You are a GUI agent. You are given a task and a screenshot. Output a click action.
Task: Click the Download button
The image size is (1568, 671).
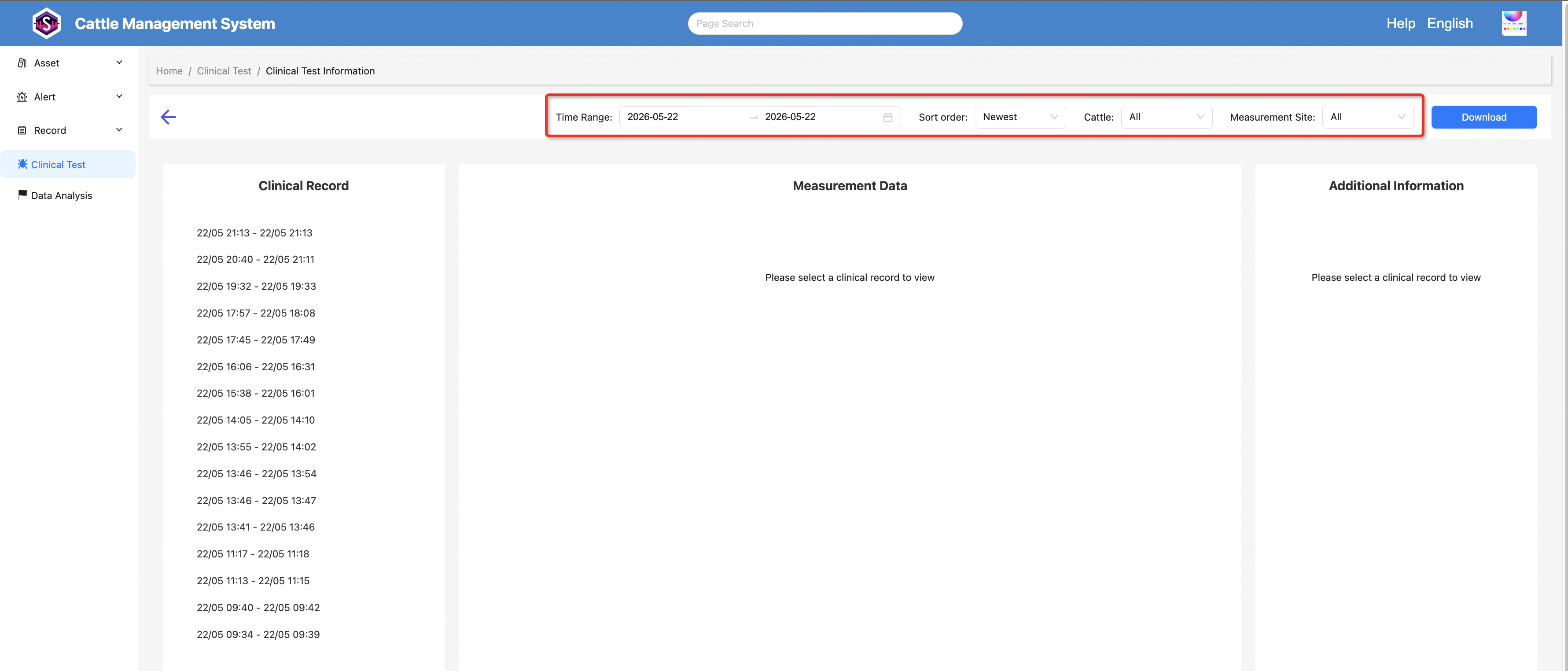(1483, 117)
